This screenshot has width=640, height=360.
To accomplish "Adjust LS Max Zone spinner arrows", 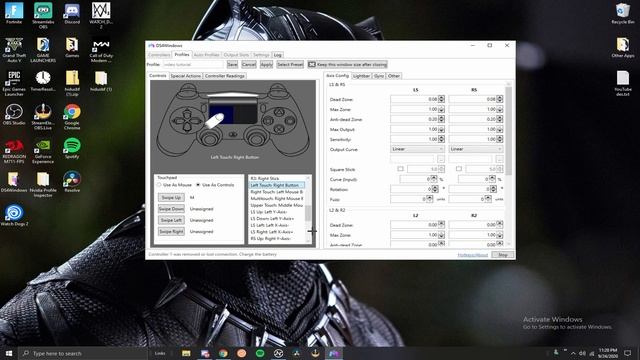I will tap(441, 109).
